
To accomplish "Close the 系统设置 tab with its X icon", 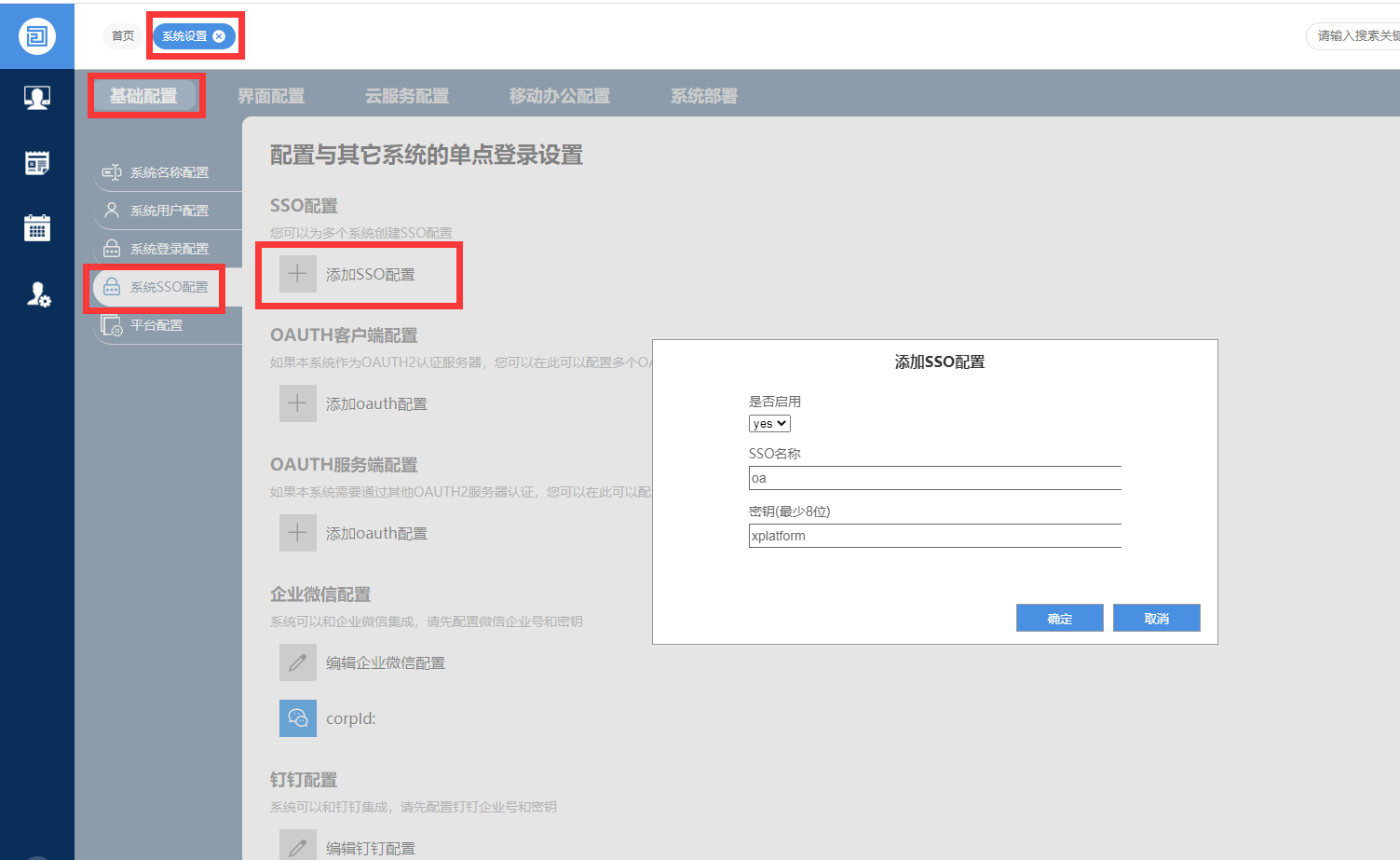I will (219, 36).
